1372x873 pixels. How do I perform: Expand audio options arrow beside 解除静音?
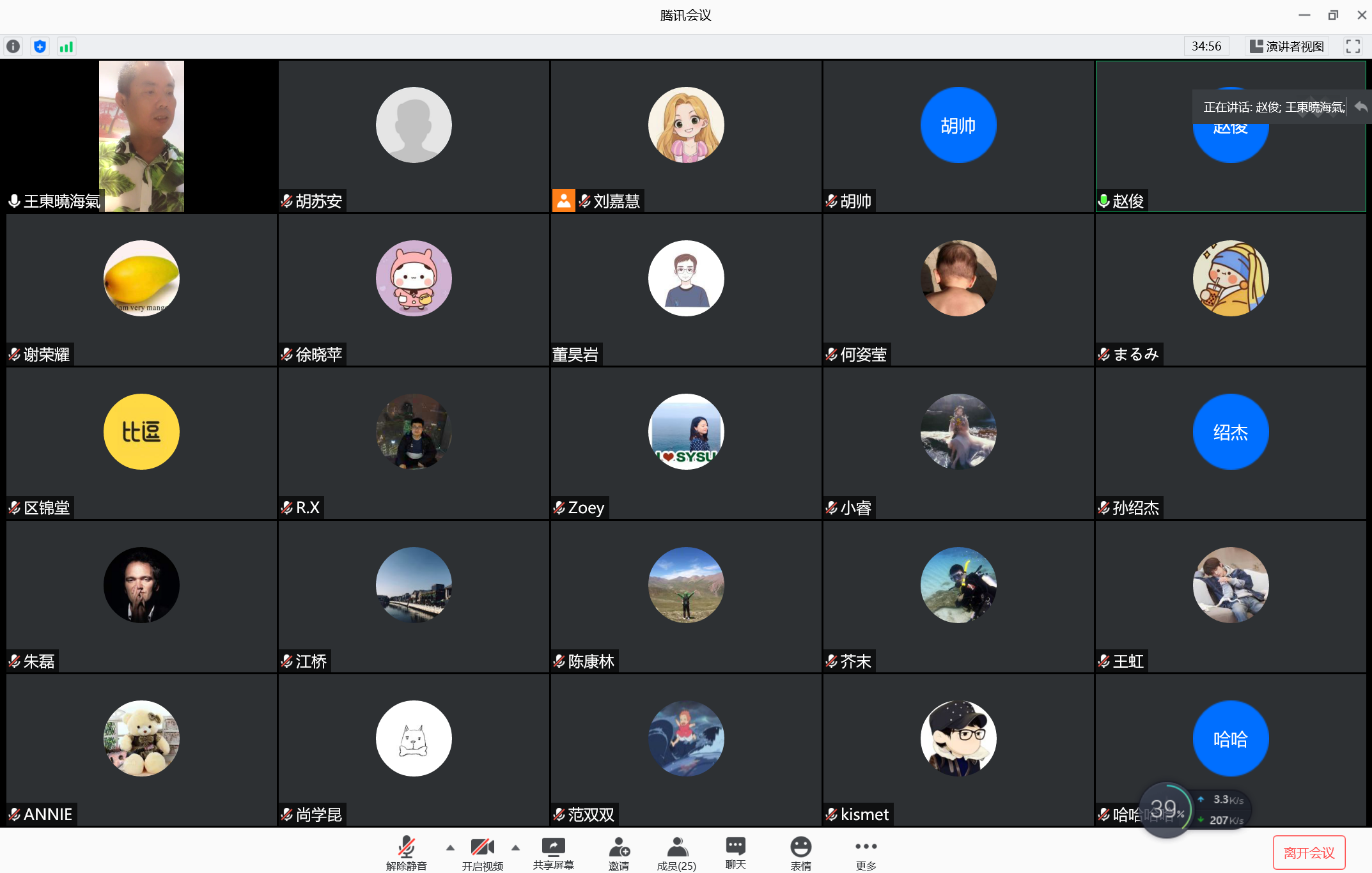click(x=450, y=847)
